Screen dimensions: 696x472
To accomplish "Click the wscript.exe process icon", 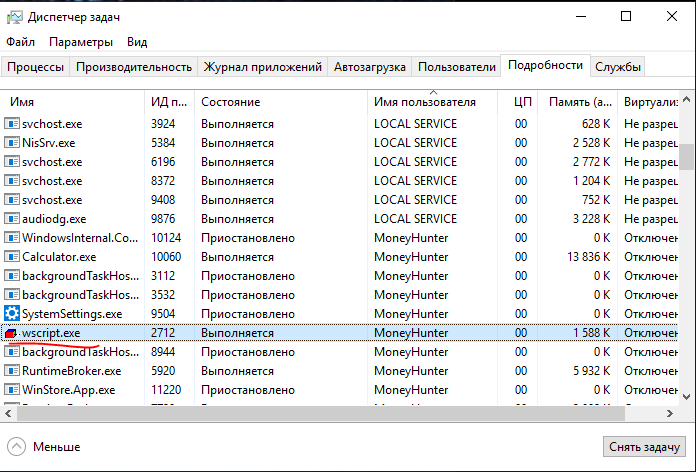I will tap(11, 333).
